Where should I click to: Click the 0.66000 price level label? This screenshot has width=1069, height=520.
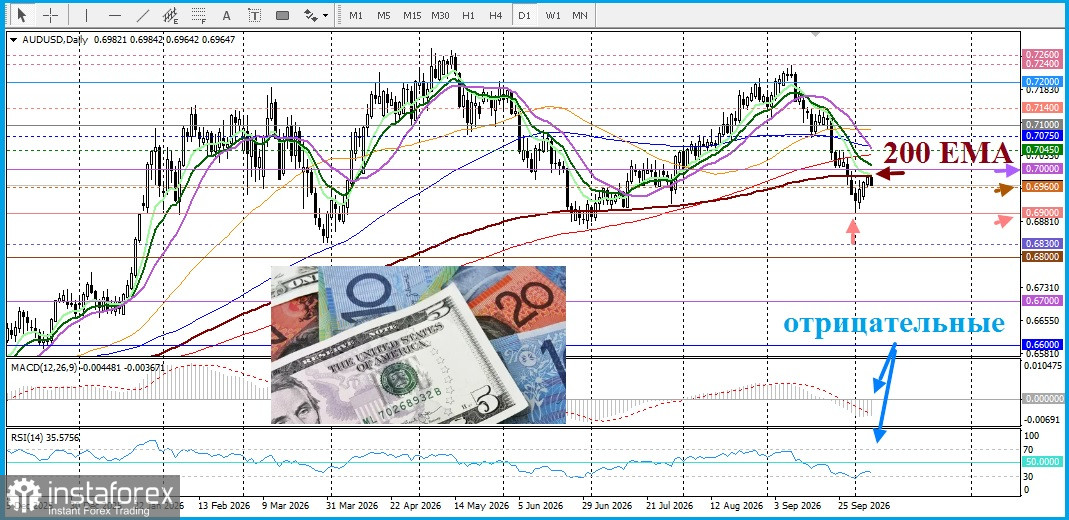pyautogui.click(x=1041, y=345)
